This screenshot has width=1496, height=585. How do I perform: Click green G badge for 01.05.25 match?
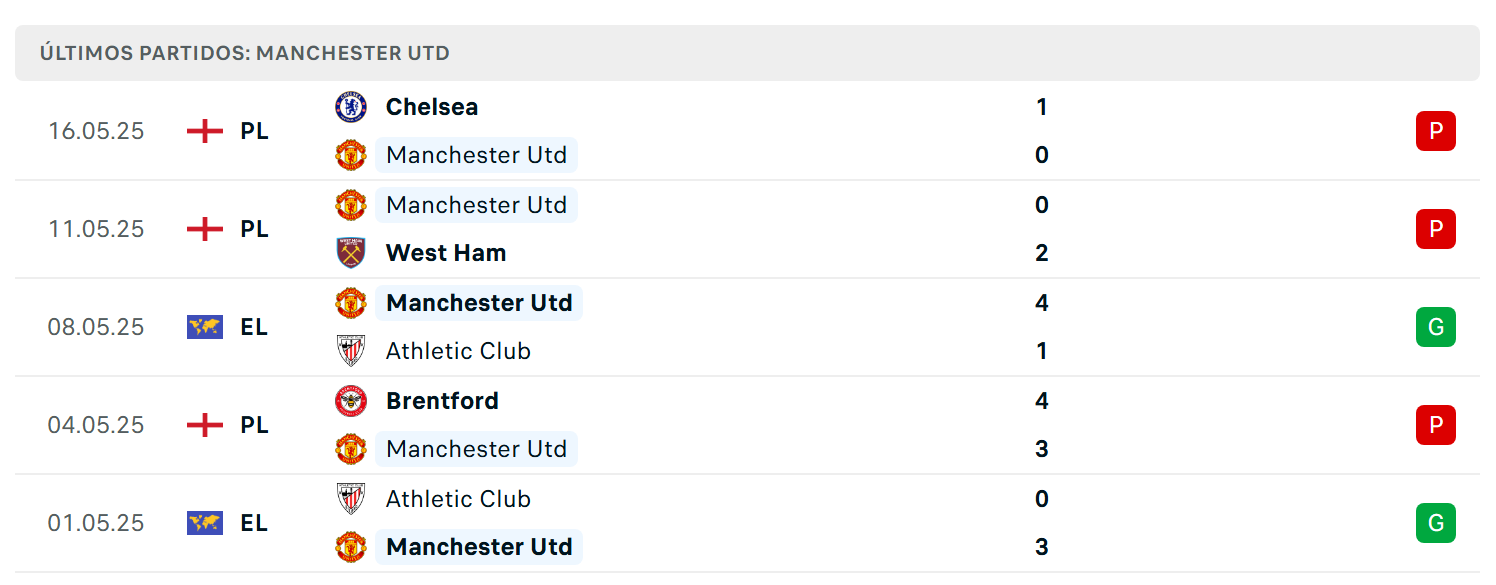pos(1436,523)
